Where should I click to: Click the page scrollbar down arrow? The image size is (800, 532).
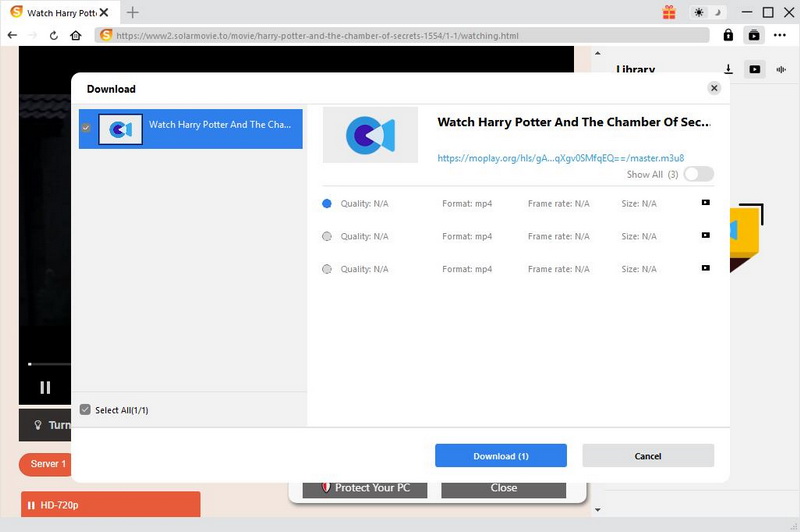click(x=597, y=510)
